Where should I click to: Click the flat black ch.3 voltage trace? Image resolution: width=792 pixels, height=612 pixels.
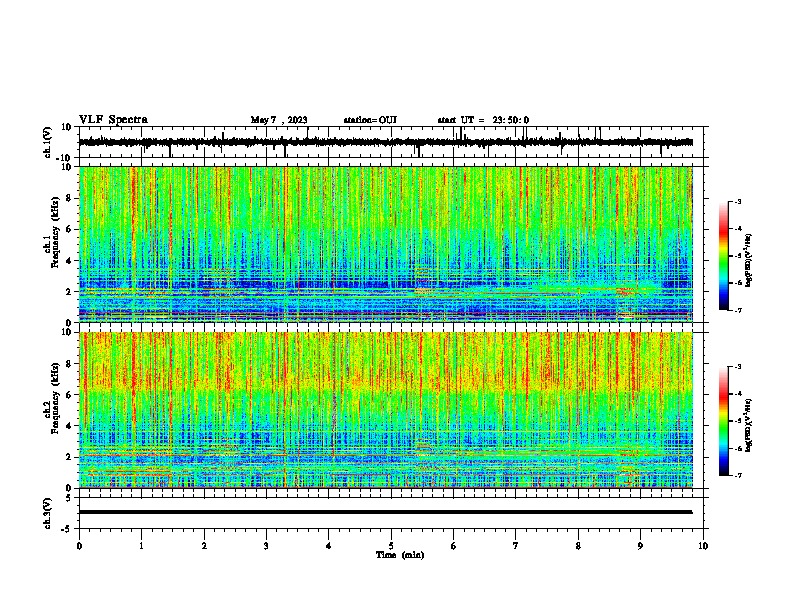tap(385, 512)
